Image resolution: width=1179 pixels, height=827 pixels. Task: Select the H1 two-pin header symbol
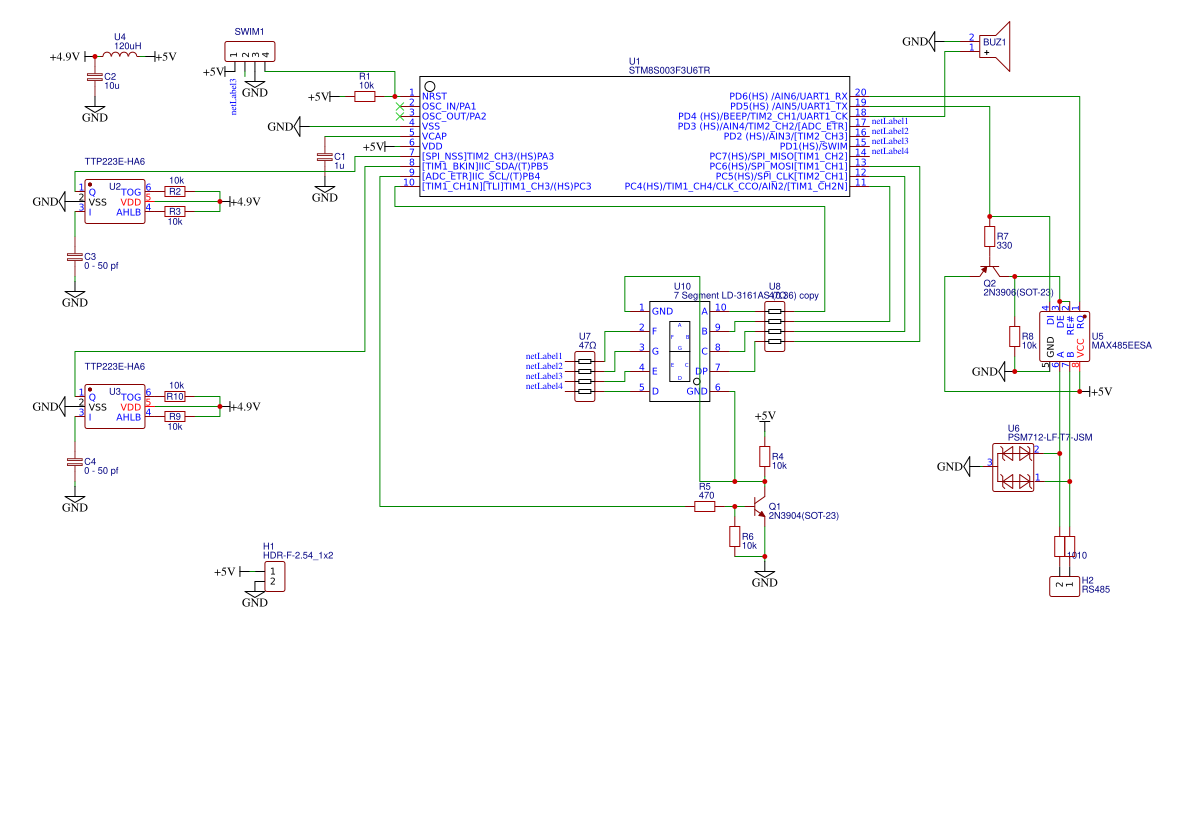click(274, 577)
